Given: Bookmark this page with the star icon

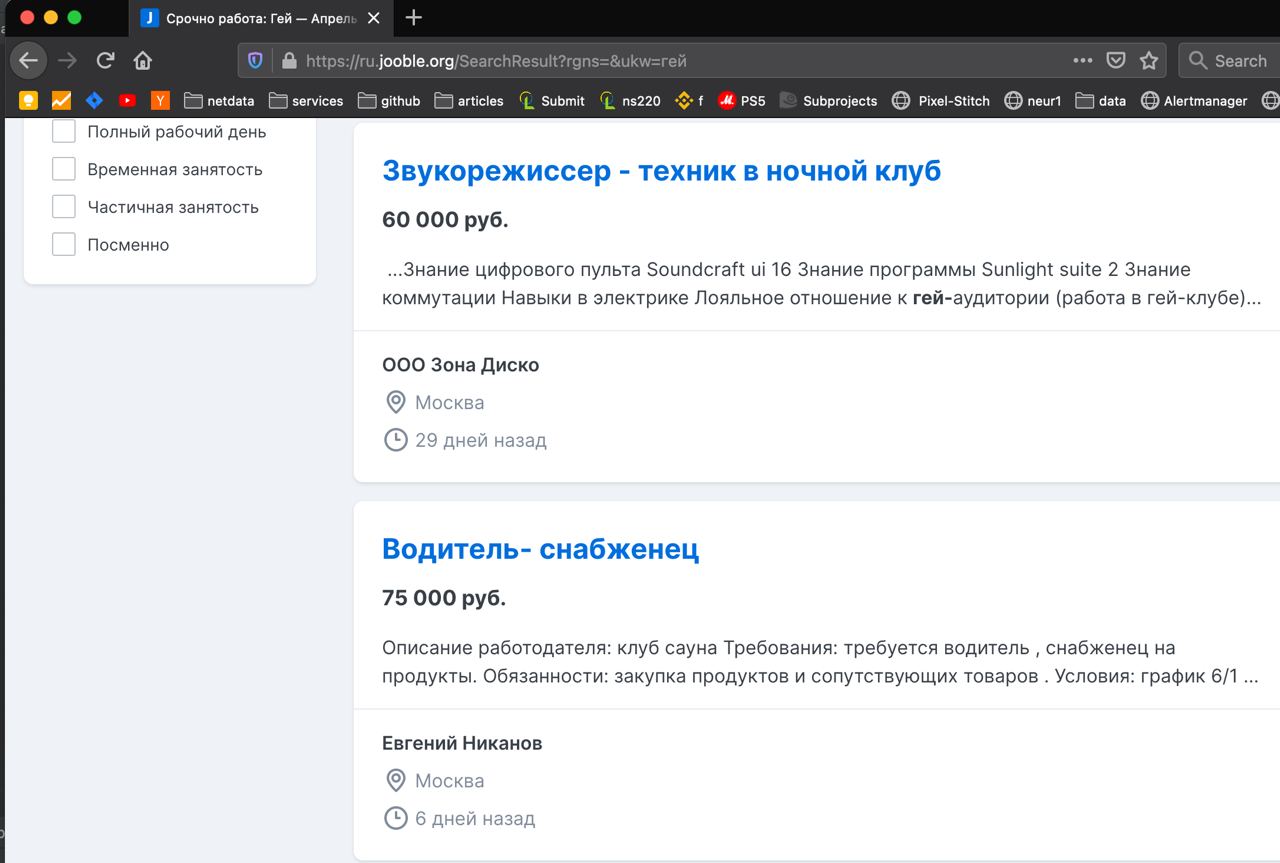Looking at the screenshot, I should (x=1149, y=61).
